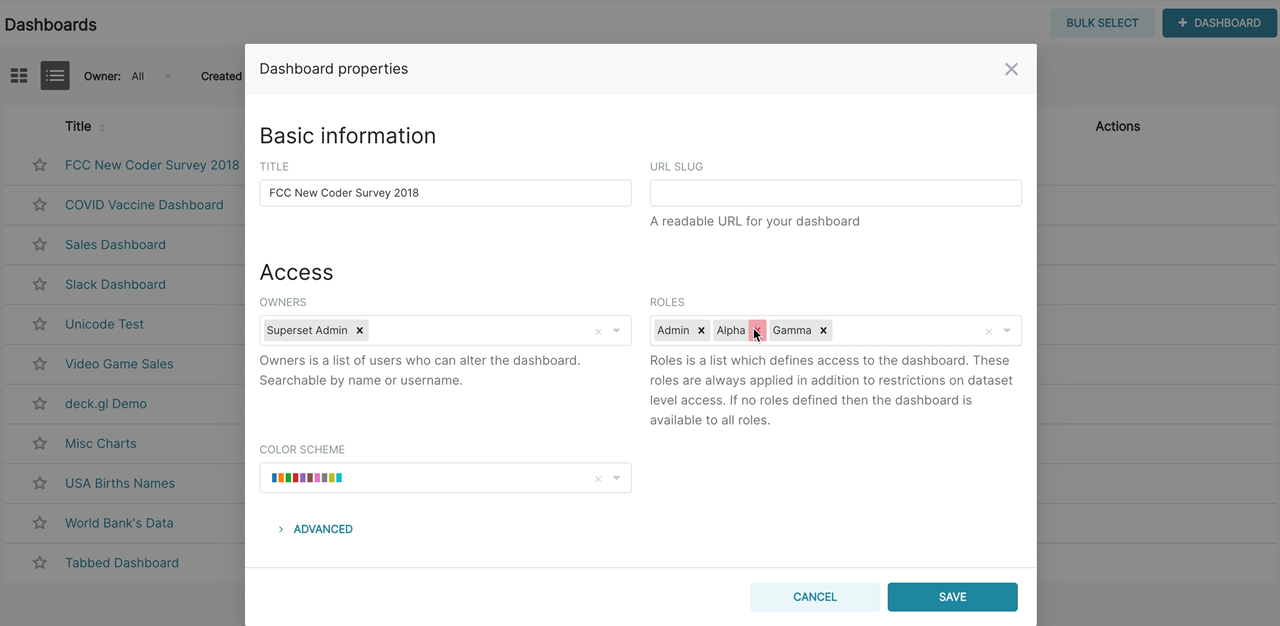
Task: Remove Superset Admin from owners
Action: coord(359,330)
